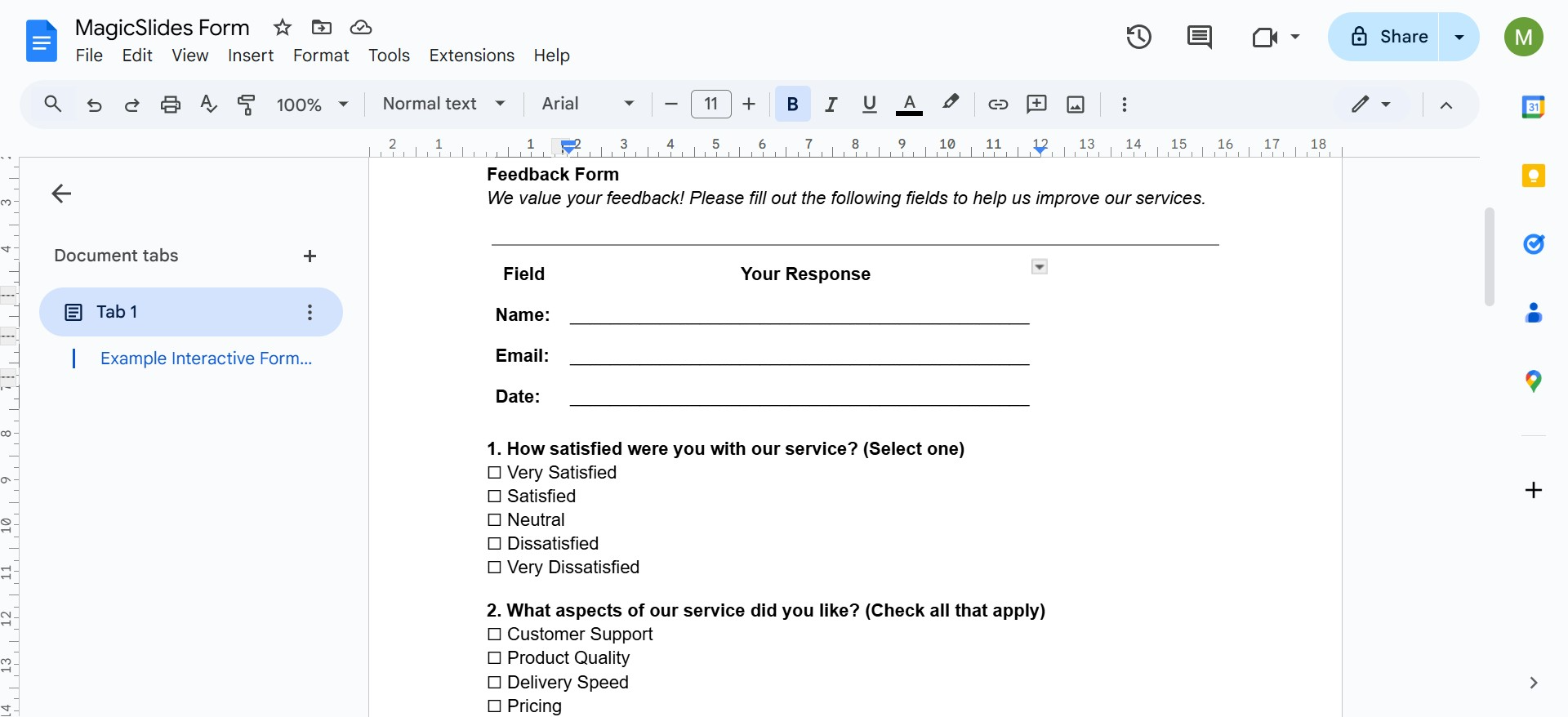This screenshot has height=717, width=1568.
Task: Open the text color picker
Action: pyautogui.click(x=909, y=105)
